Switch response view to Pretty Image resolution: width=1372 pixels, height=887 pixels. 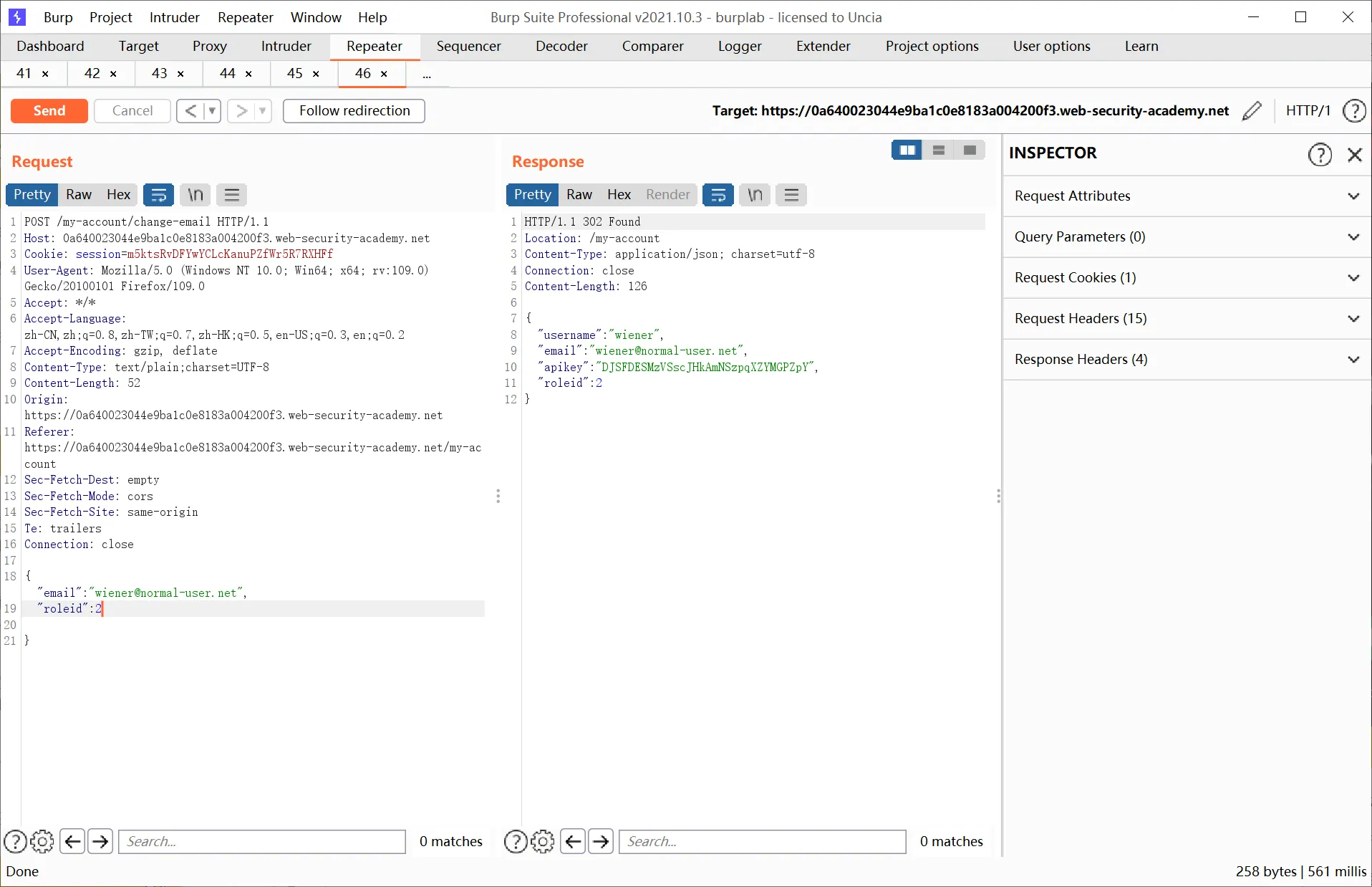coord(533,195)
